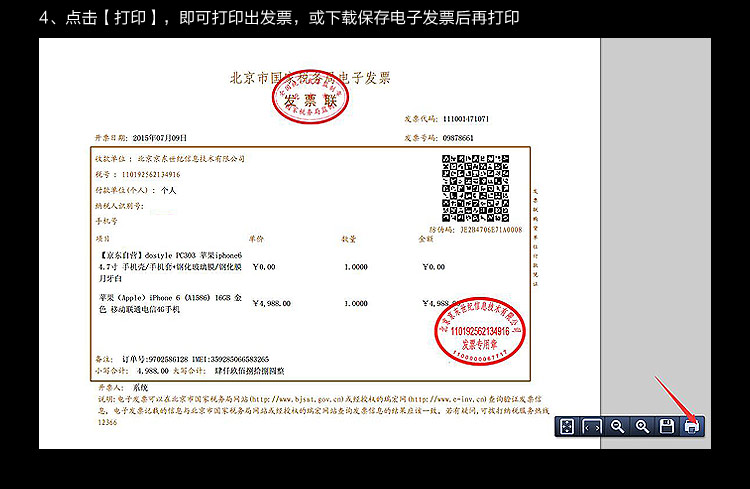Click the tax number 110192562134916 text line
Viewport: 750px width, 489px height.
(138, 174)
